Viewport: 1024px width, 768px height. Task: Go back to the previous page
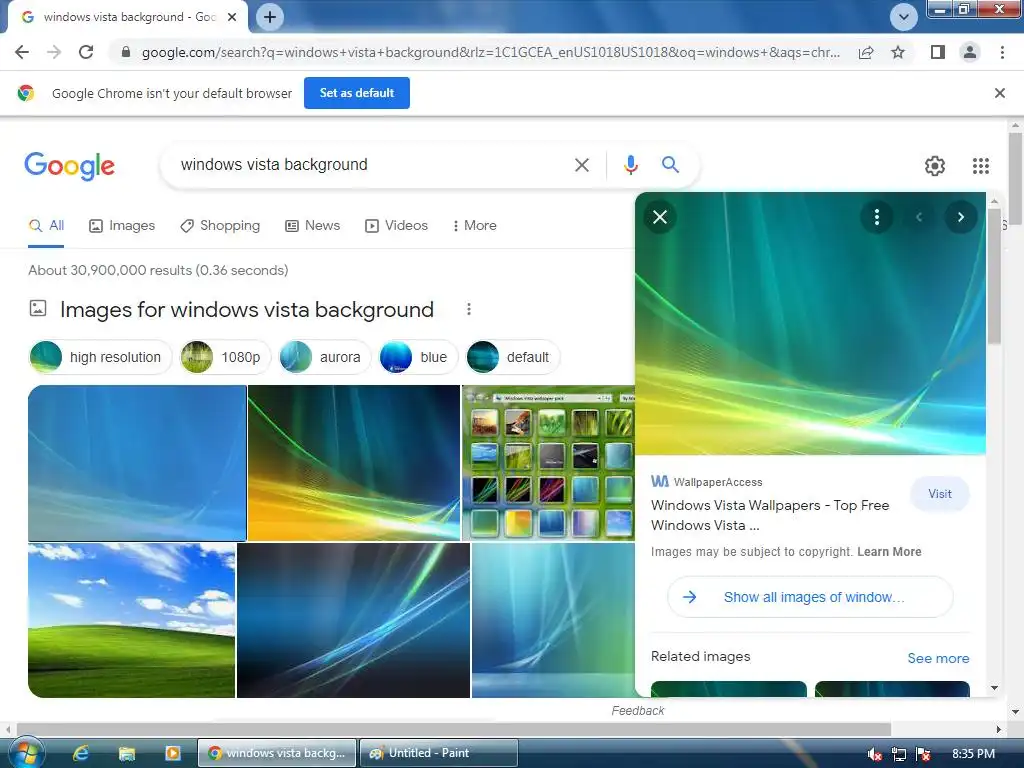pos(22,52)
